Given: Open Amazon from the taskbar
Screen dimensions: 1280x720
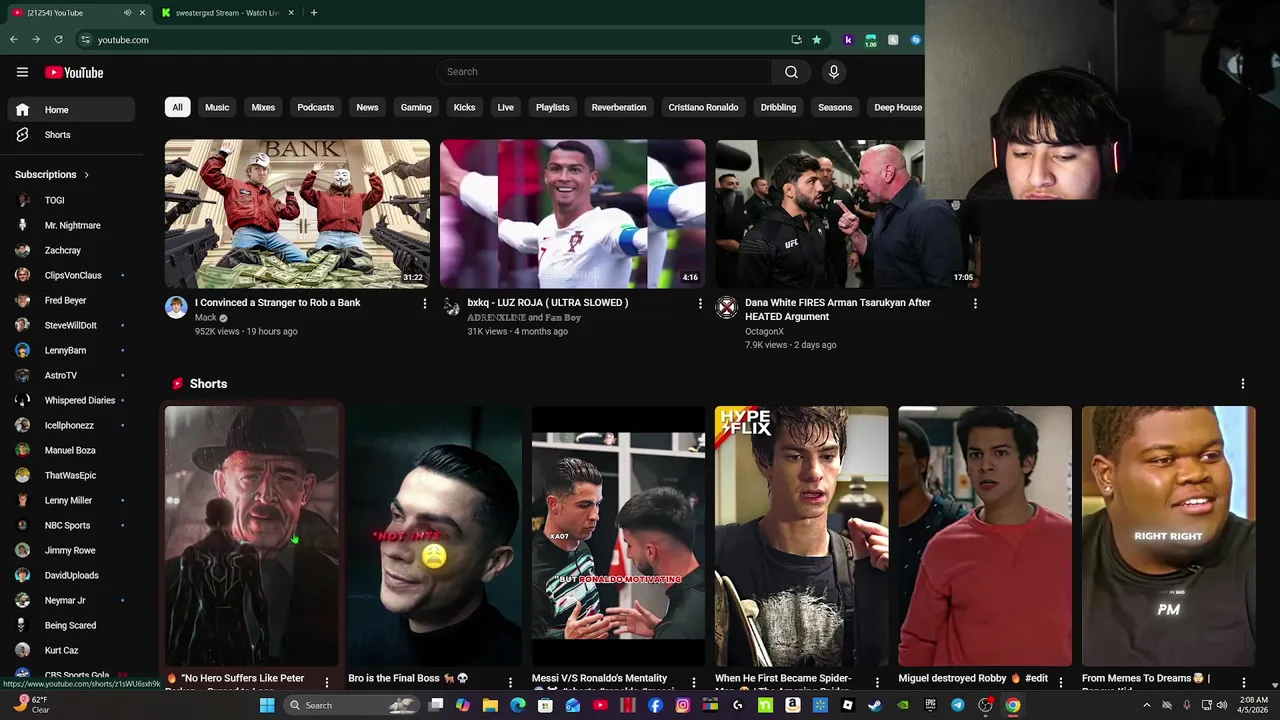Looking at the screenshot, I should pos(792,705).
